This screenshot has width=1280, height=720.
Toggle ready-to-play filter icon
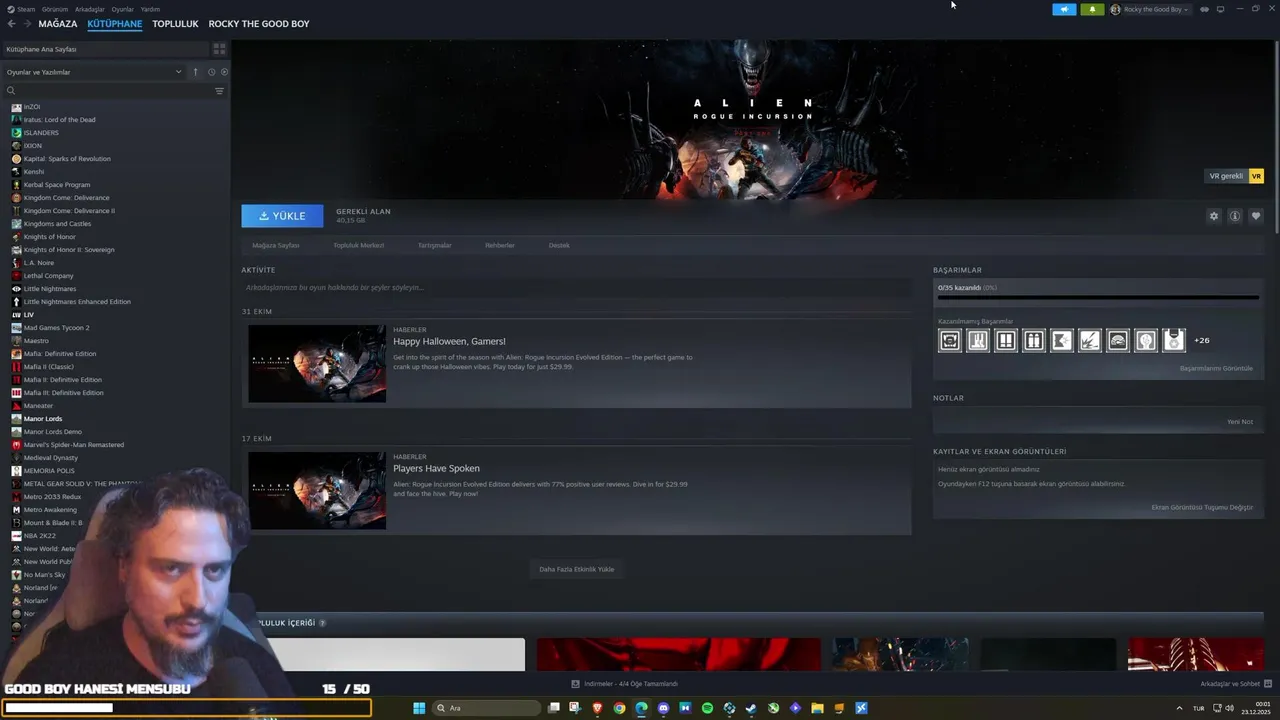pos(224,72)
